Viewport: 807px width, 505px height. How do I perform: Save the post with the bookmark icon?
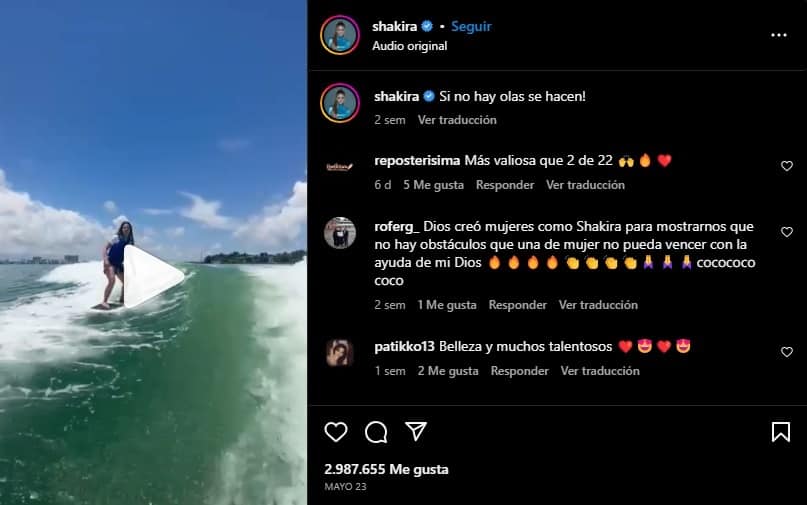781,432
